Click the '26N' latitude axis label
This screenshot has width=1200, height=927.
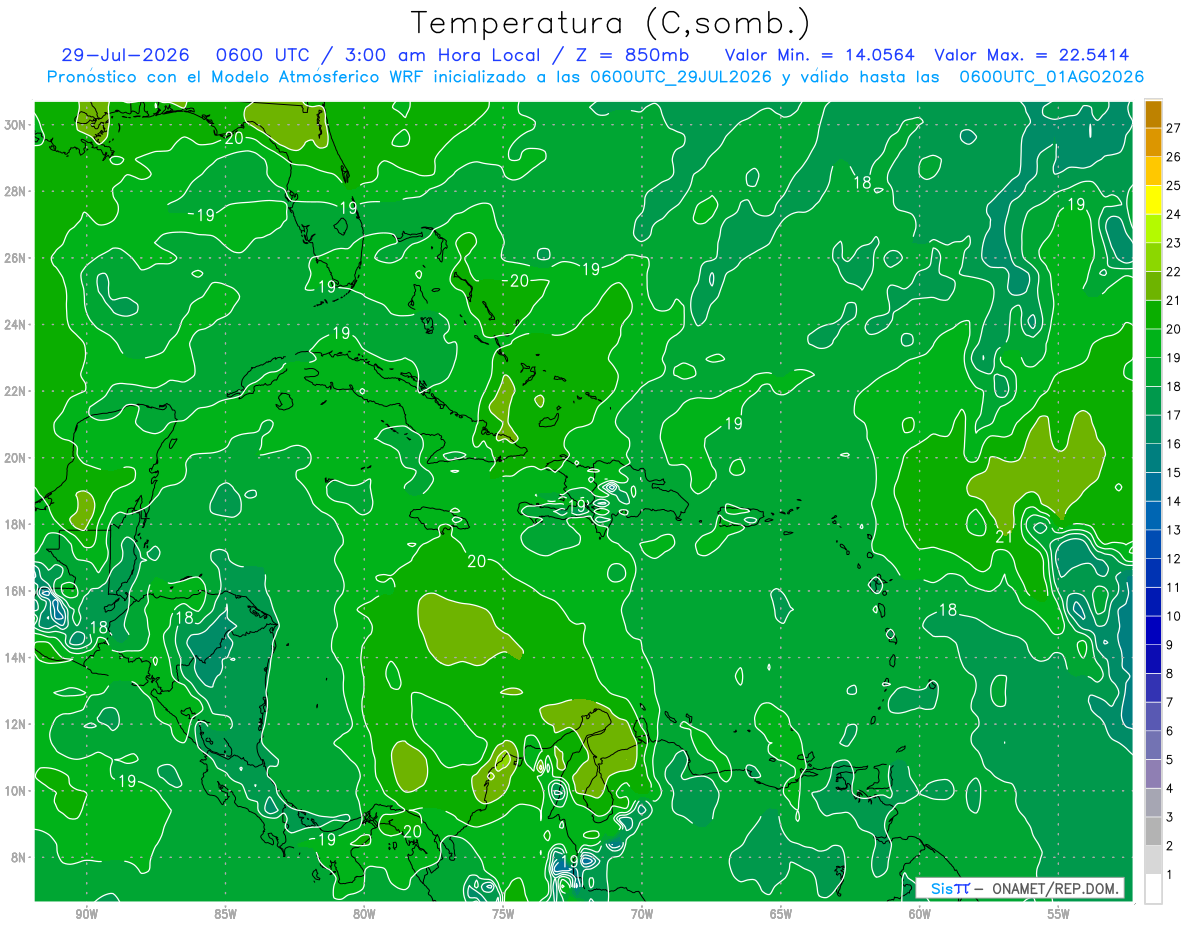point(15,258)
